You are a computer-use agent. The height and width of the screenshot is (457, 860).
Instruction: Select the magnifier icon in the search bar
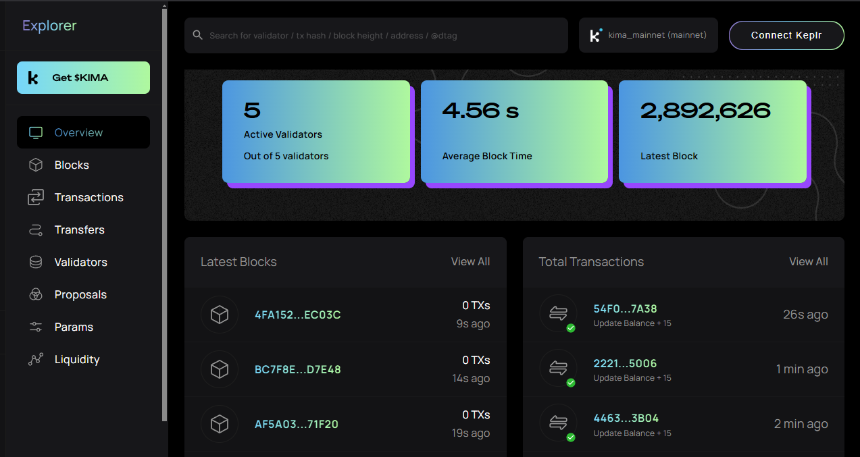coord(197,35)
